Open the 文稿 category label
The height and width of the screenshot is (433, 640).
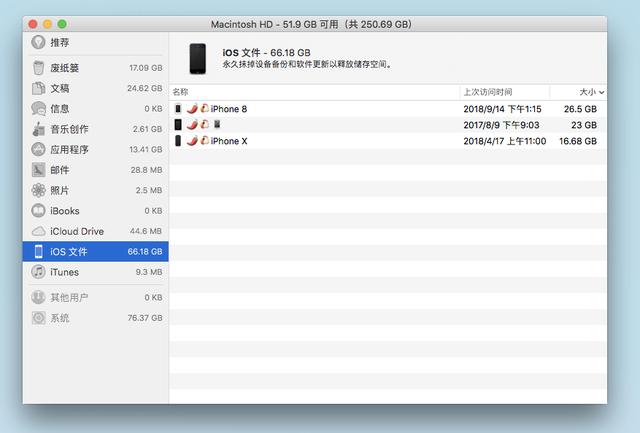click(60, 88)
